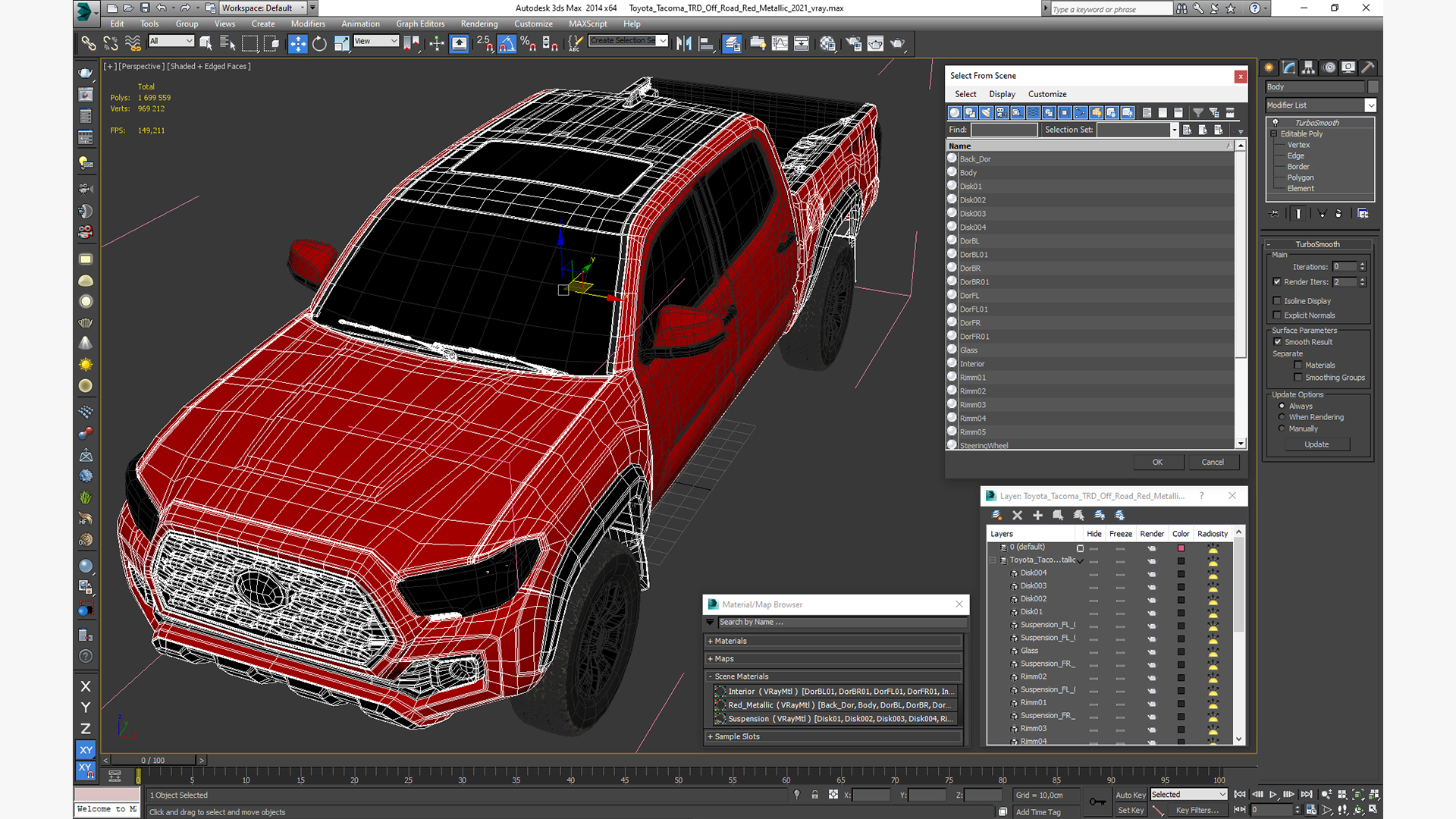Expand the Maps group in Material Browser
Screen dimensions: 1456x819
click(833, 658)
